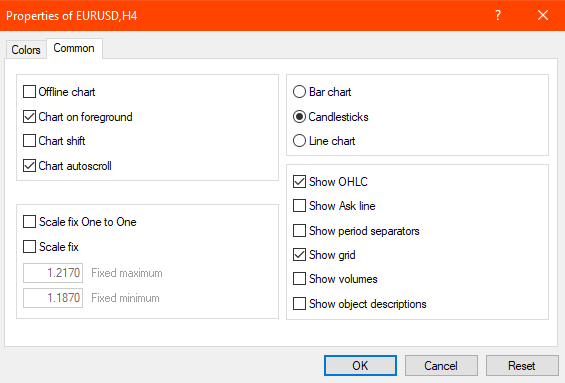Choose the Candlesticks chart type

pos(299,117)
